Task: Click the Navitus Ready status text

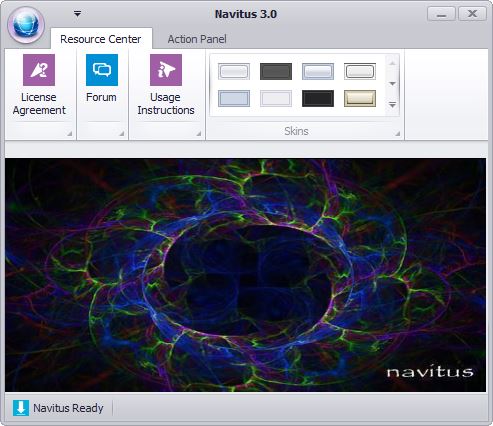Action: point(68,408)
